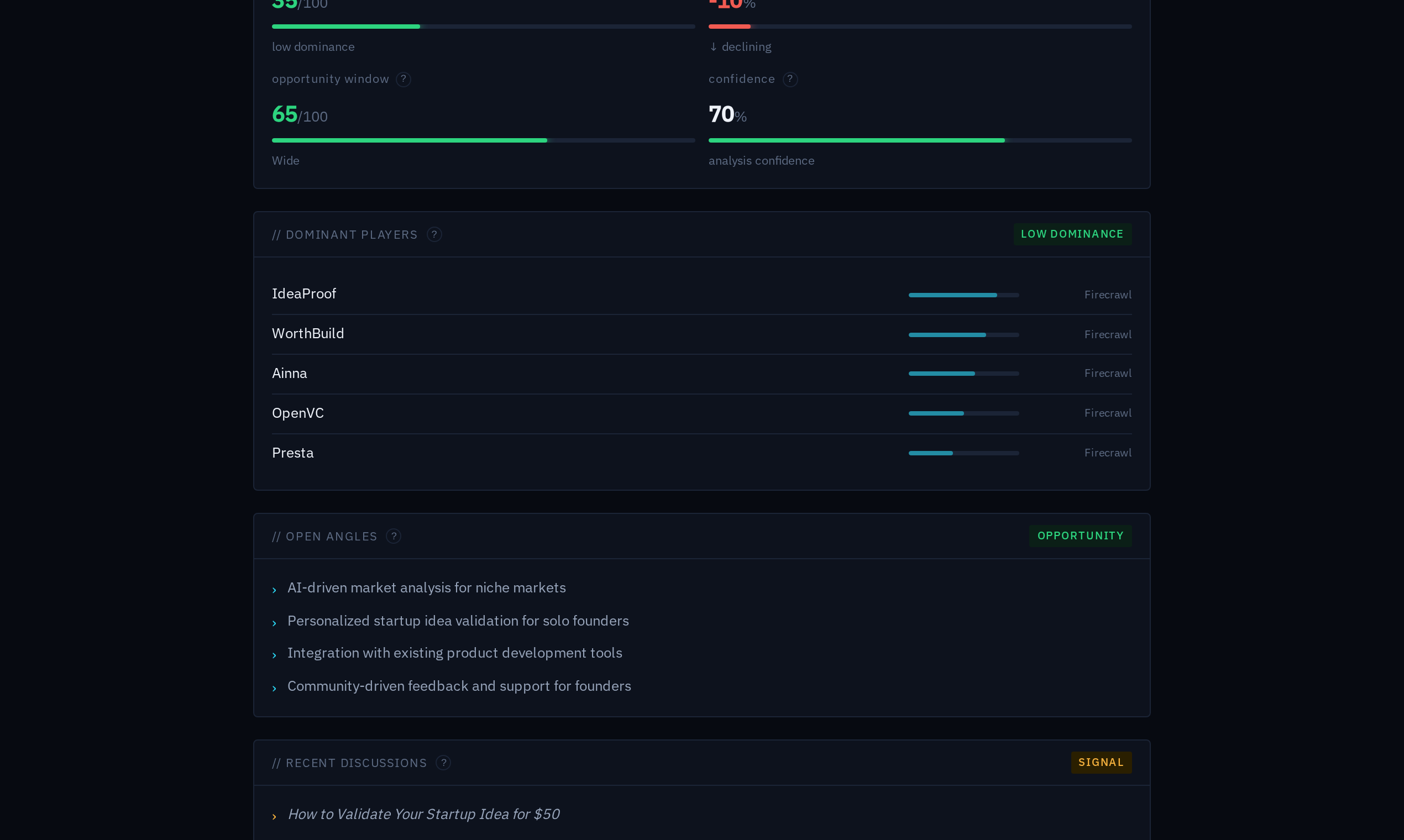The height and width of the screenshot is (840, 1404).
Task: Click the LOW DOMINANCE badge
Action: coord(1072,234)
